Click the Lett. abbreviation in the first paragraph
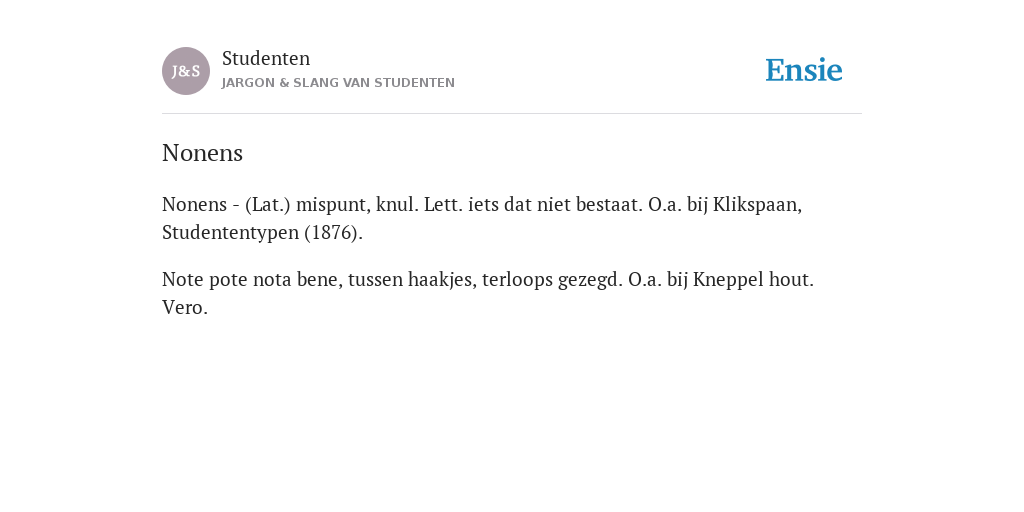The image size is (1024, 512). pos(443,205)
